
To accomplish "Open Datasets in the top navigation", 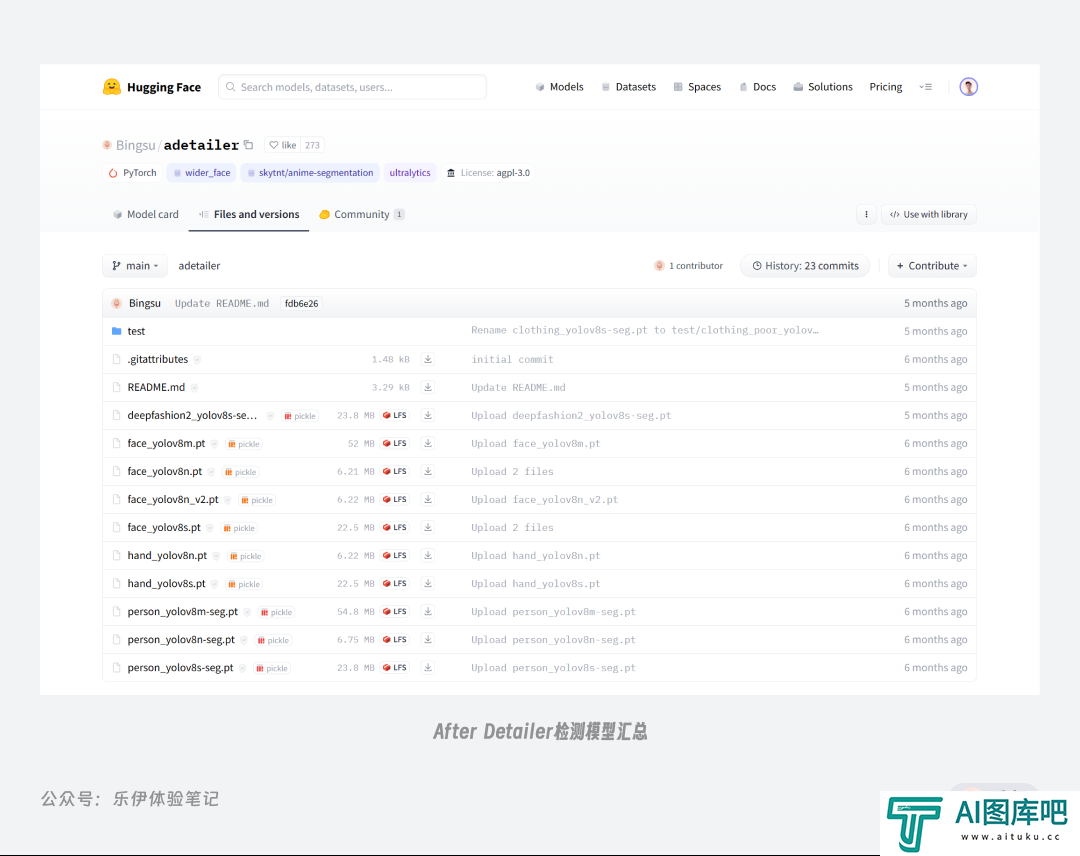I will pyautogui.click(x=629, y=87).
